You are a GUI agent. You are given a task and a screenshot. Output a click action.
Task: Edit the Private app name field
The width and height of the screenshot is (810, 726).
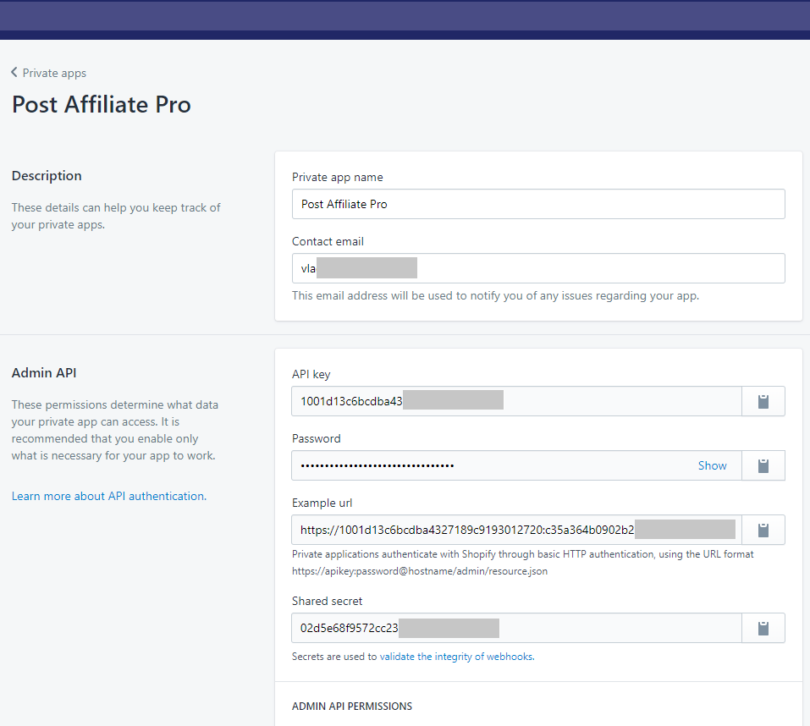tap(537, 204)
